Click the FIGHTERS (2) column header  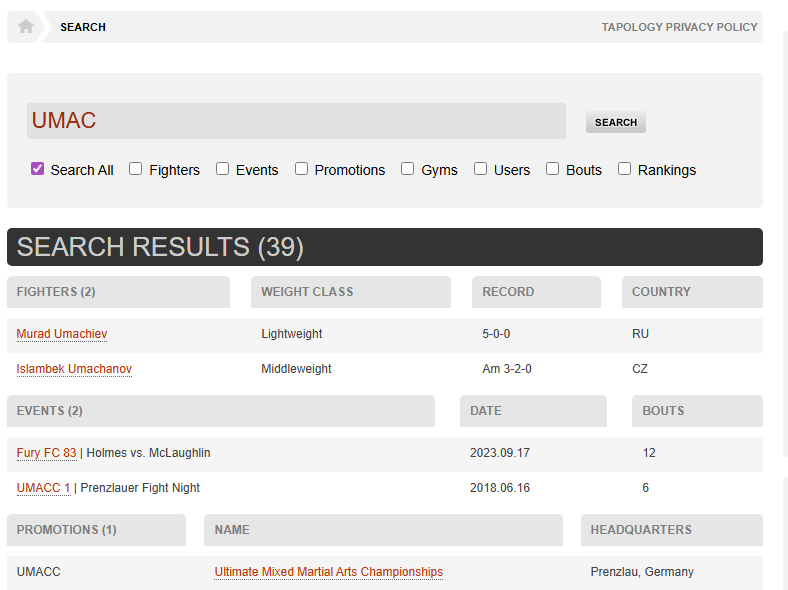(119, 292)
